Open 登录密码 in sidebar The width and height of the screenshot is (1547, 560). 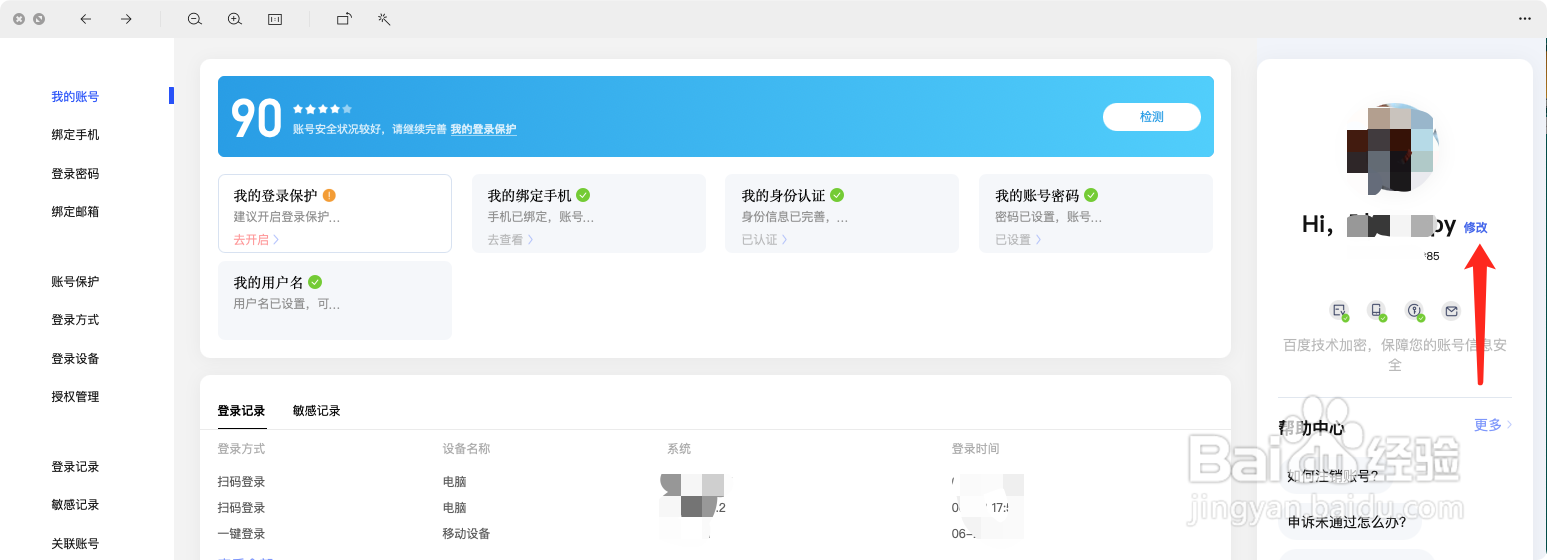[75, 174]
